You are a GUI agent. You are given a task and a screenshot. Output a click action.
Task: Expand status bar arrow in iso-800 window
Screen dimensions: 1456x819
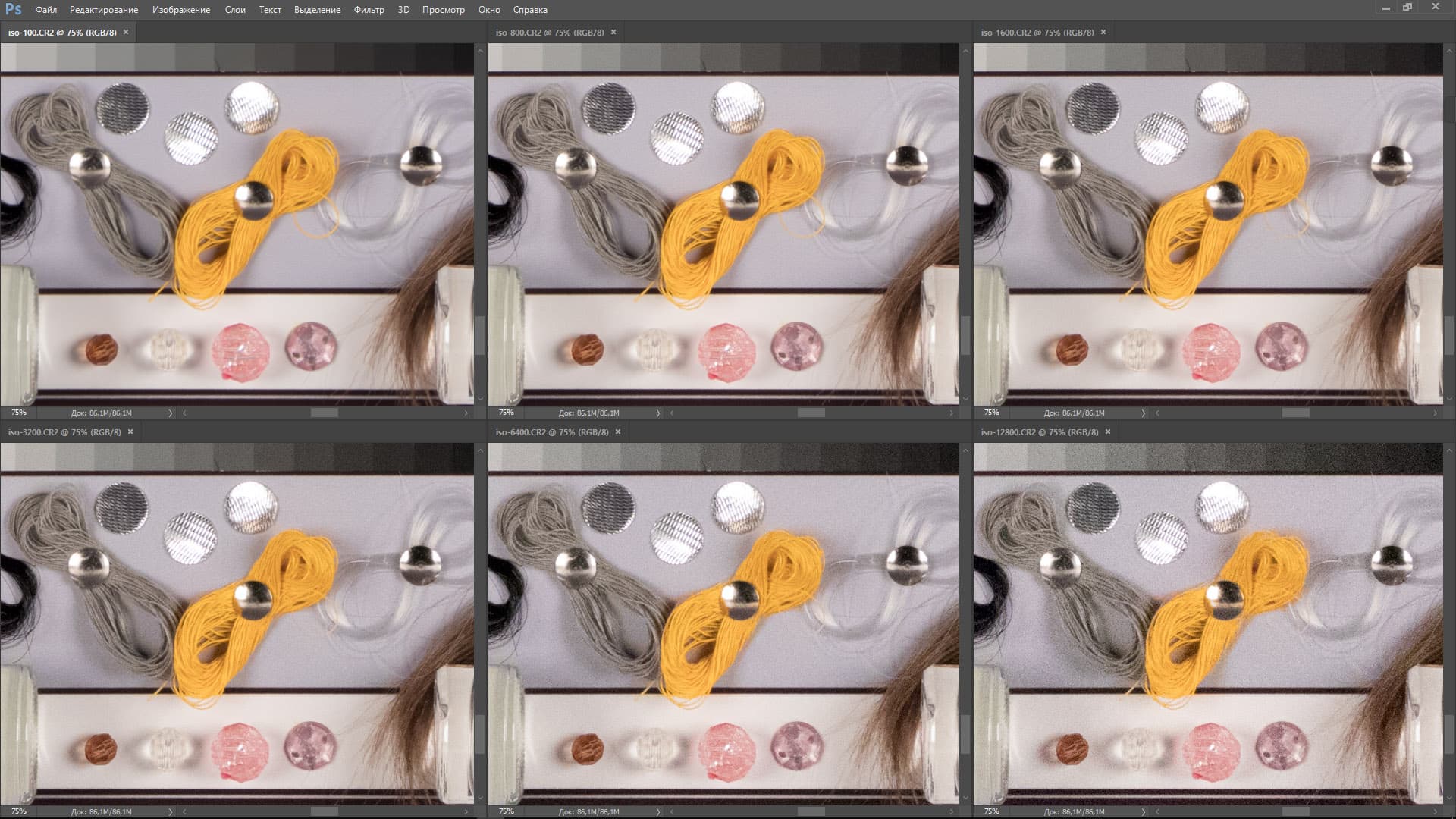pyautogui.click(x=657, y=413)
